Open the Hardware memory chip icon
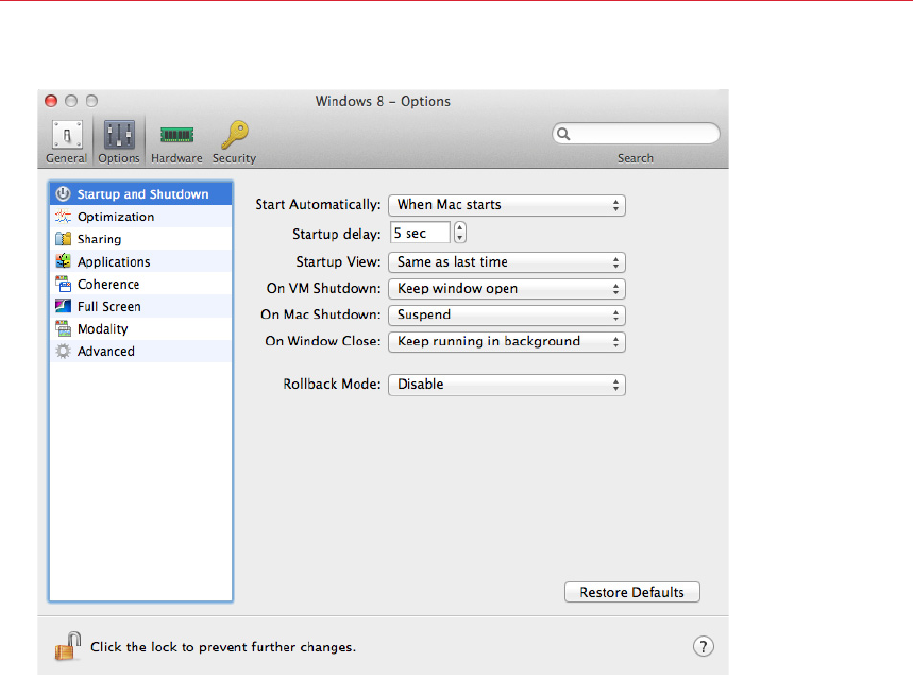 point(176,135)
